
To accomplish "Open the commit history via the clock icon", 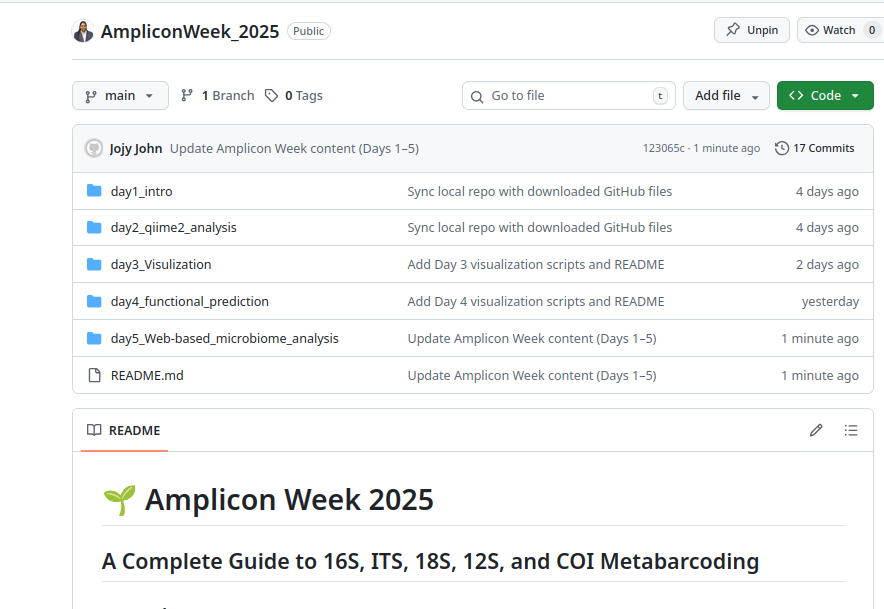I will pyautogui.click(x=780, y=148).
